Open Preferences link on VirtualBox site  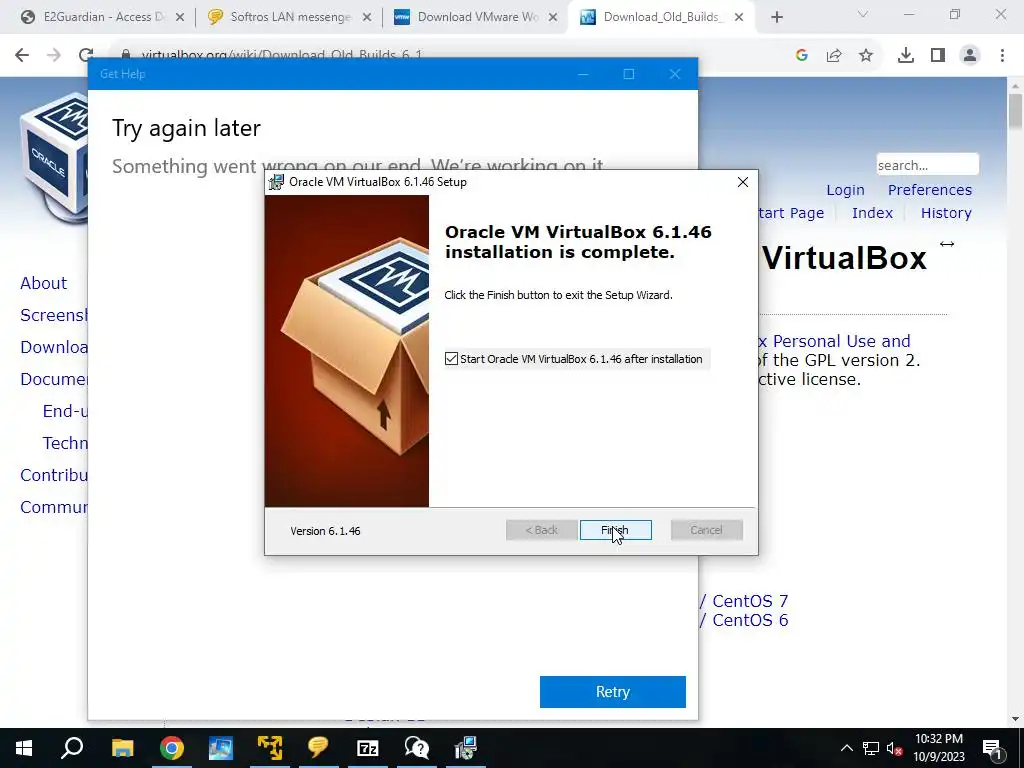(930, 190)
